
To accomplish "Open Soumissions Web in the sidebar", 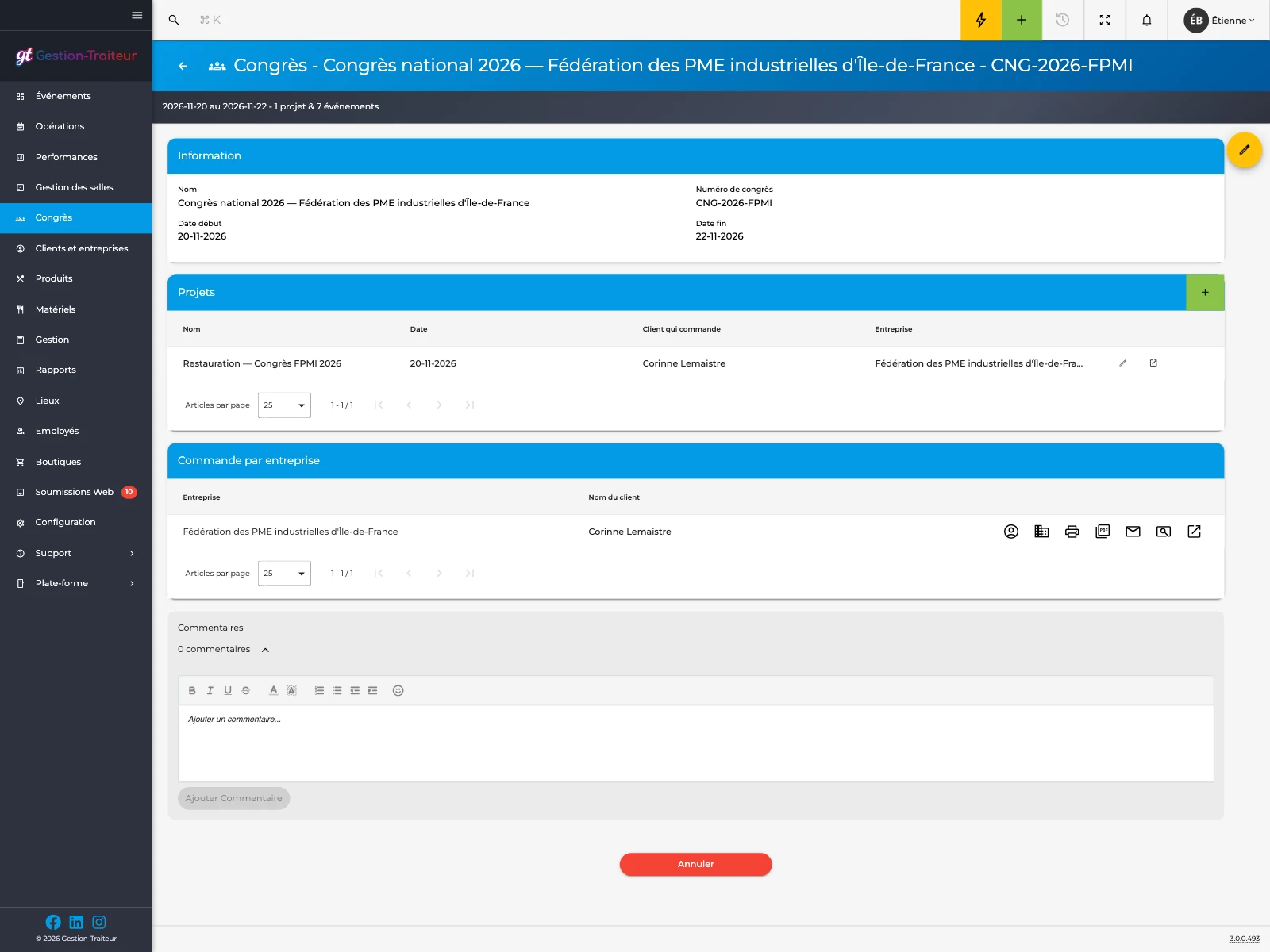I will (x=76, y=492).
